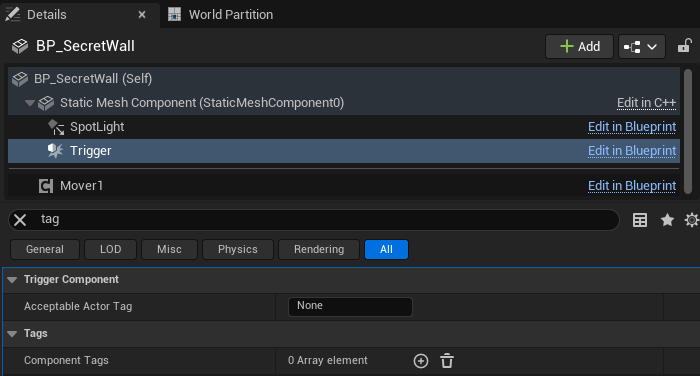Click the Component Tags label
The height and width of the screenshot is (376, 700).
[66, 360]
